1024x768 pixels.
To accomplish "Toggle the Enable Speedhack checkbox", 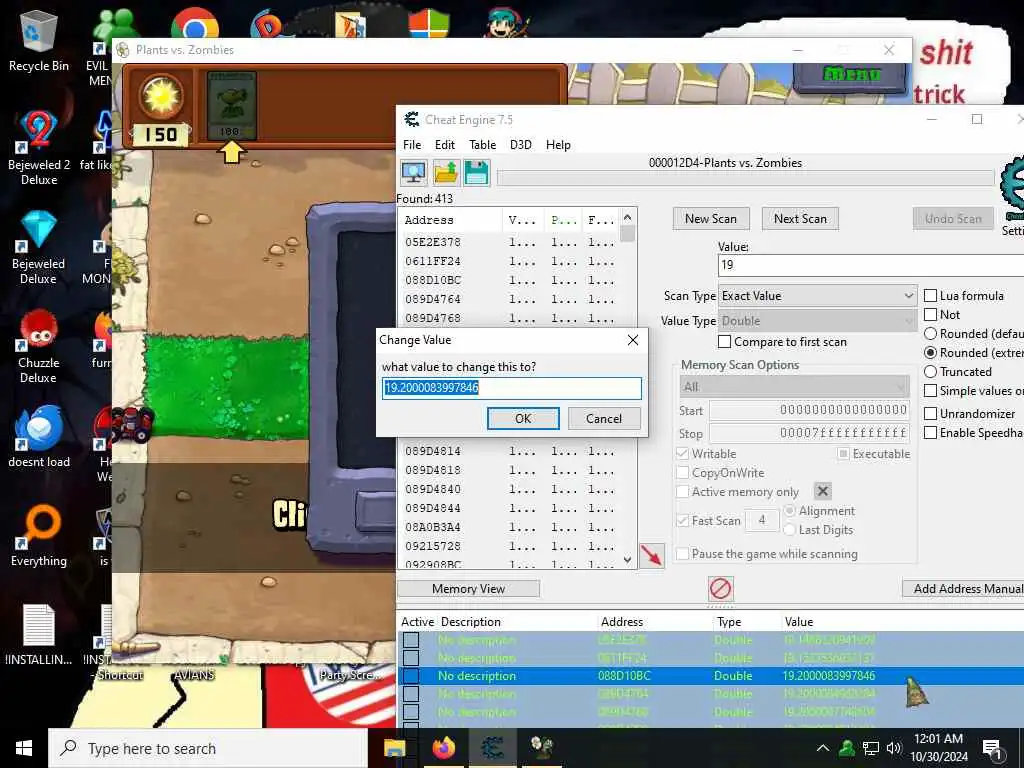I will 931,432.
